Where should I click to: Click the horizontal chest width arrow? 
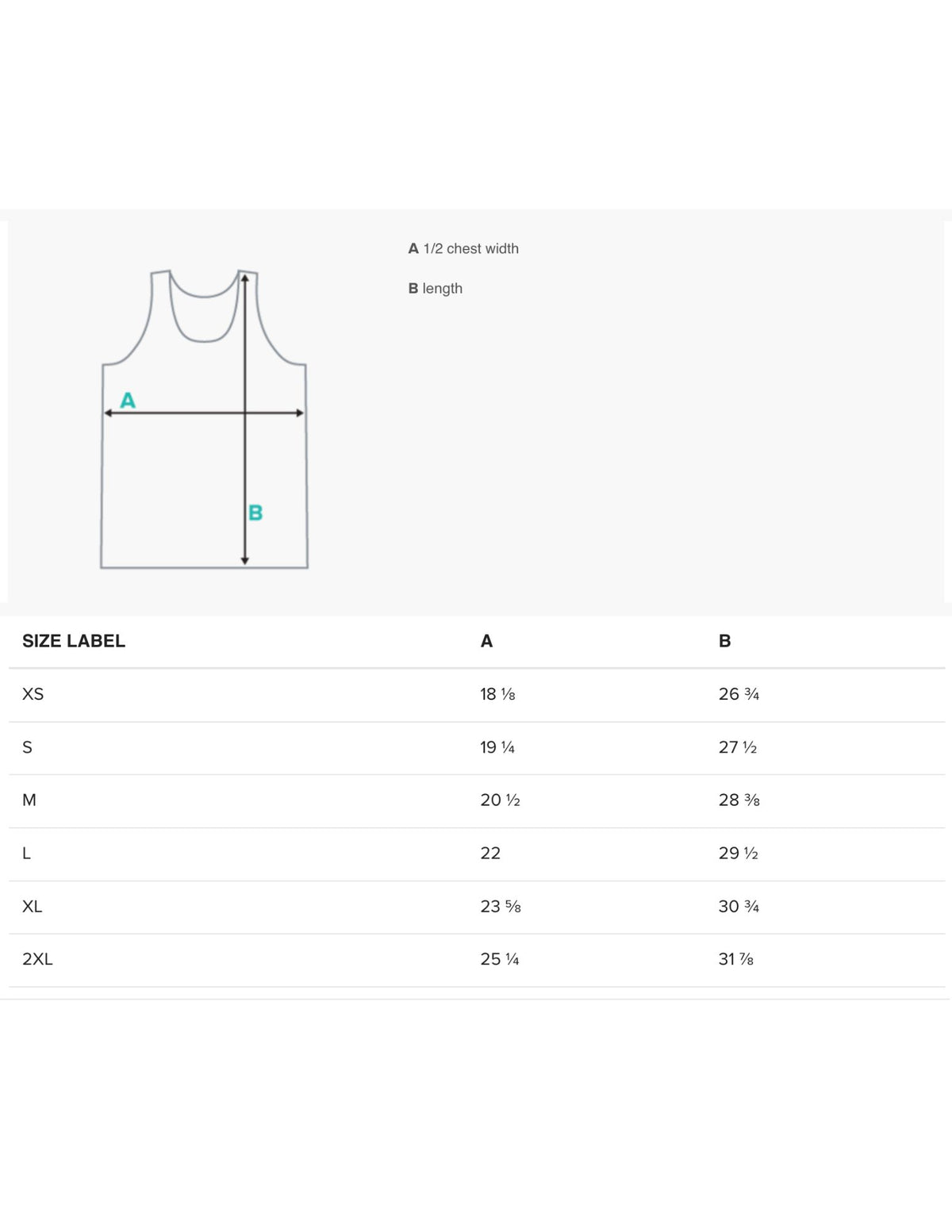coord(204,413)
